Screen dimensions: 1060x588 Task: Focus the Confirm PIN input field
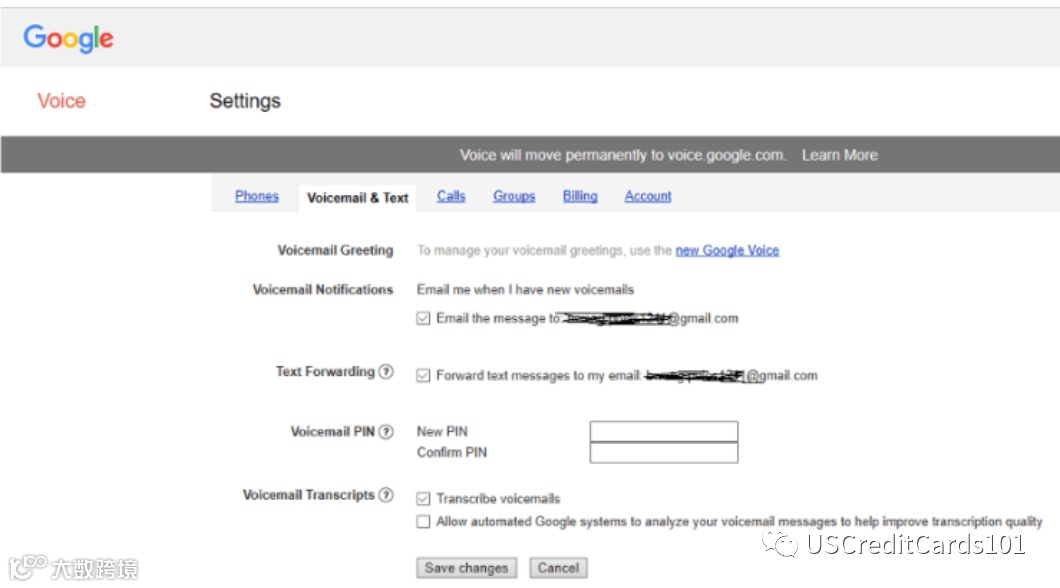pyautogui.click(x=664, y=453)
